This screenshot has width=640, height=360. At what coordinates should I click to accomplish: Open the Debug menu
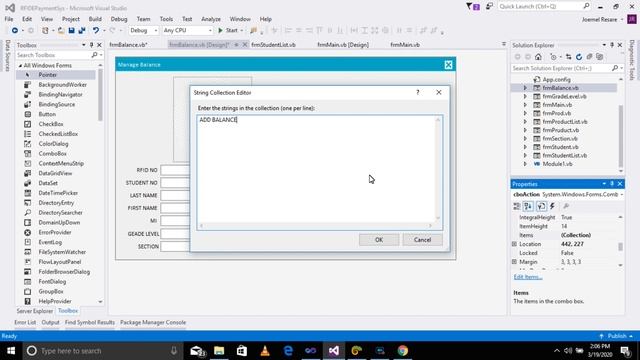pos(119,19)
